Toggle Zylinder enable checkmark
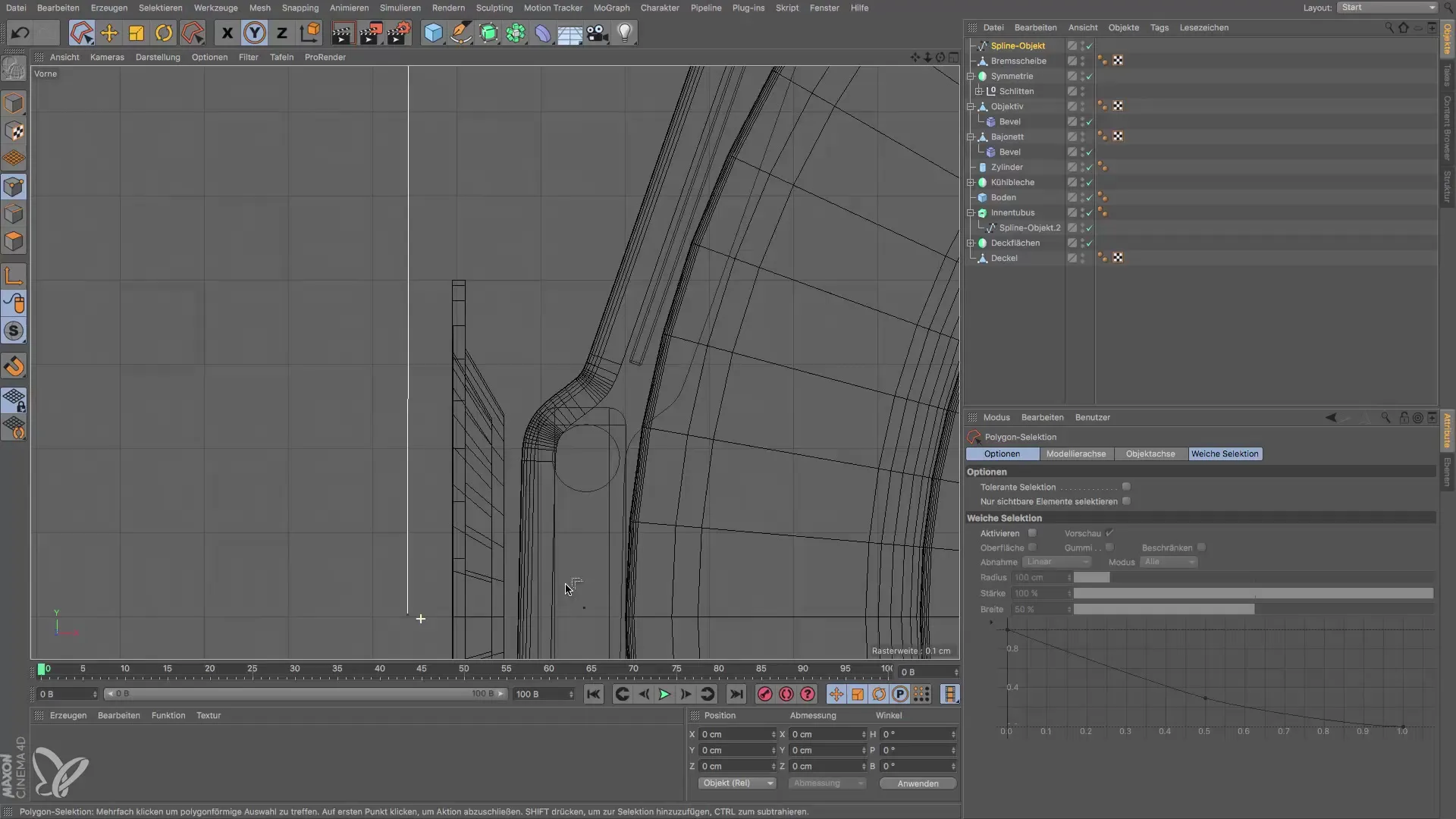Screen dimensions: 1456x819 click(x=1090, y=167)
